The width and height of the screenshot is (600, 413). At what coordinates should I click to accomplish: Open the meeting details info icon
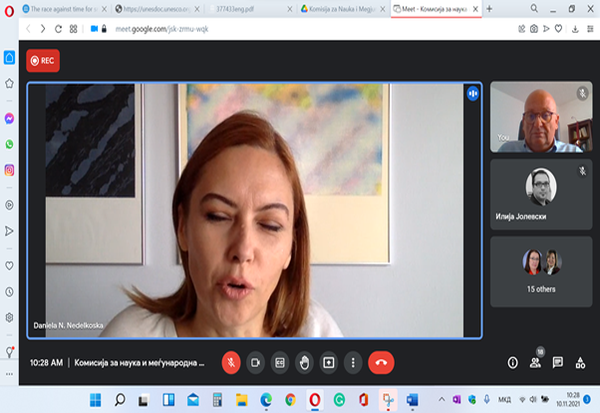click(x=512, y=362)
